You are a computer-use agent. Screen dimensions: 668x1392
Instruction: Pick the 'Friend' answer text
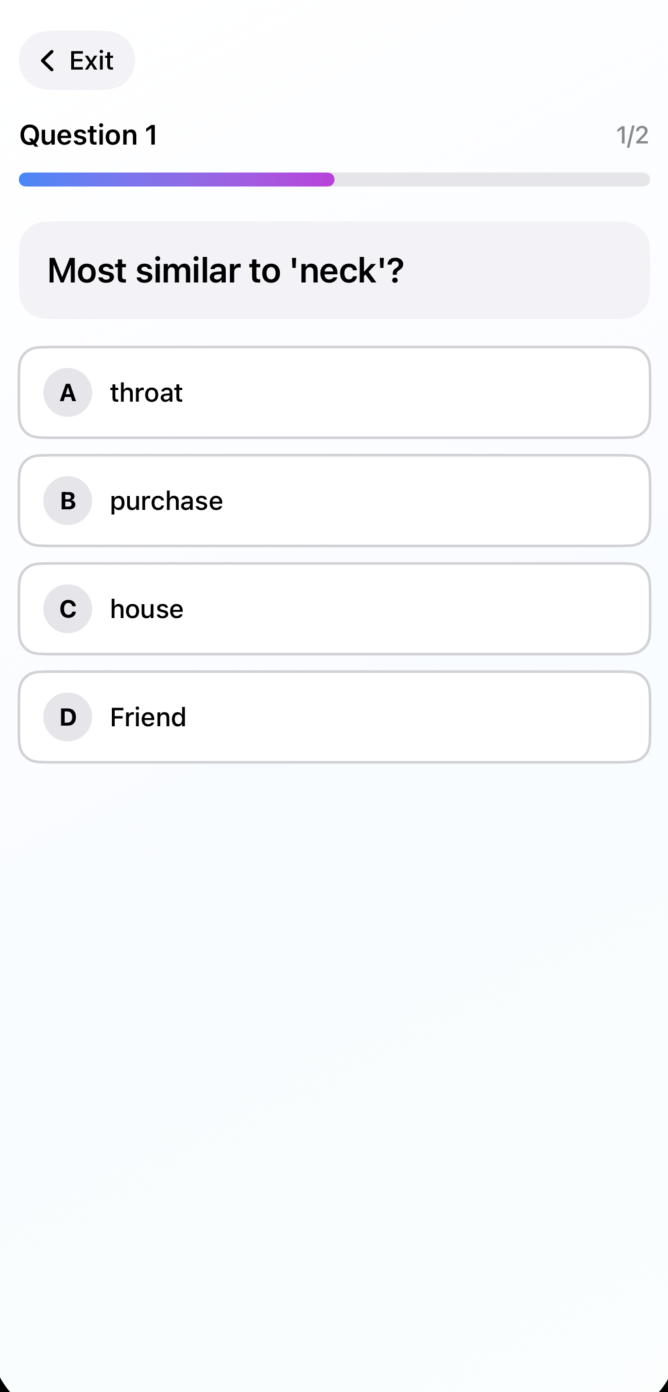point(148,717)
